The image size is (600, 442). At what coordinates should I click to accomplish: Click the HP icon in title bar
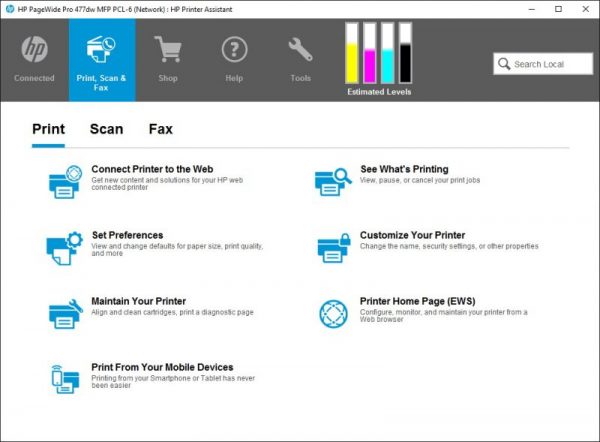10,9
